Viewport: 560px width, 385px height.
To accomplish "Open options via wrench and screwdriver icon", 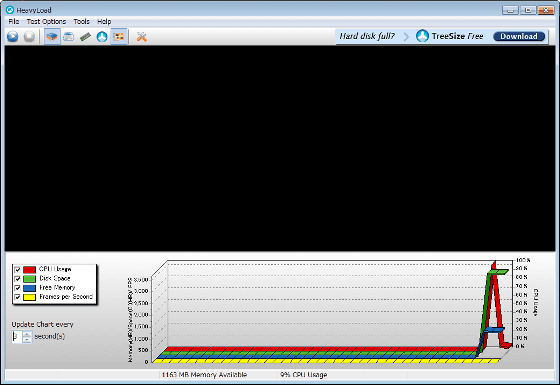I will (x=142, y=36).
